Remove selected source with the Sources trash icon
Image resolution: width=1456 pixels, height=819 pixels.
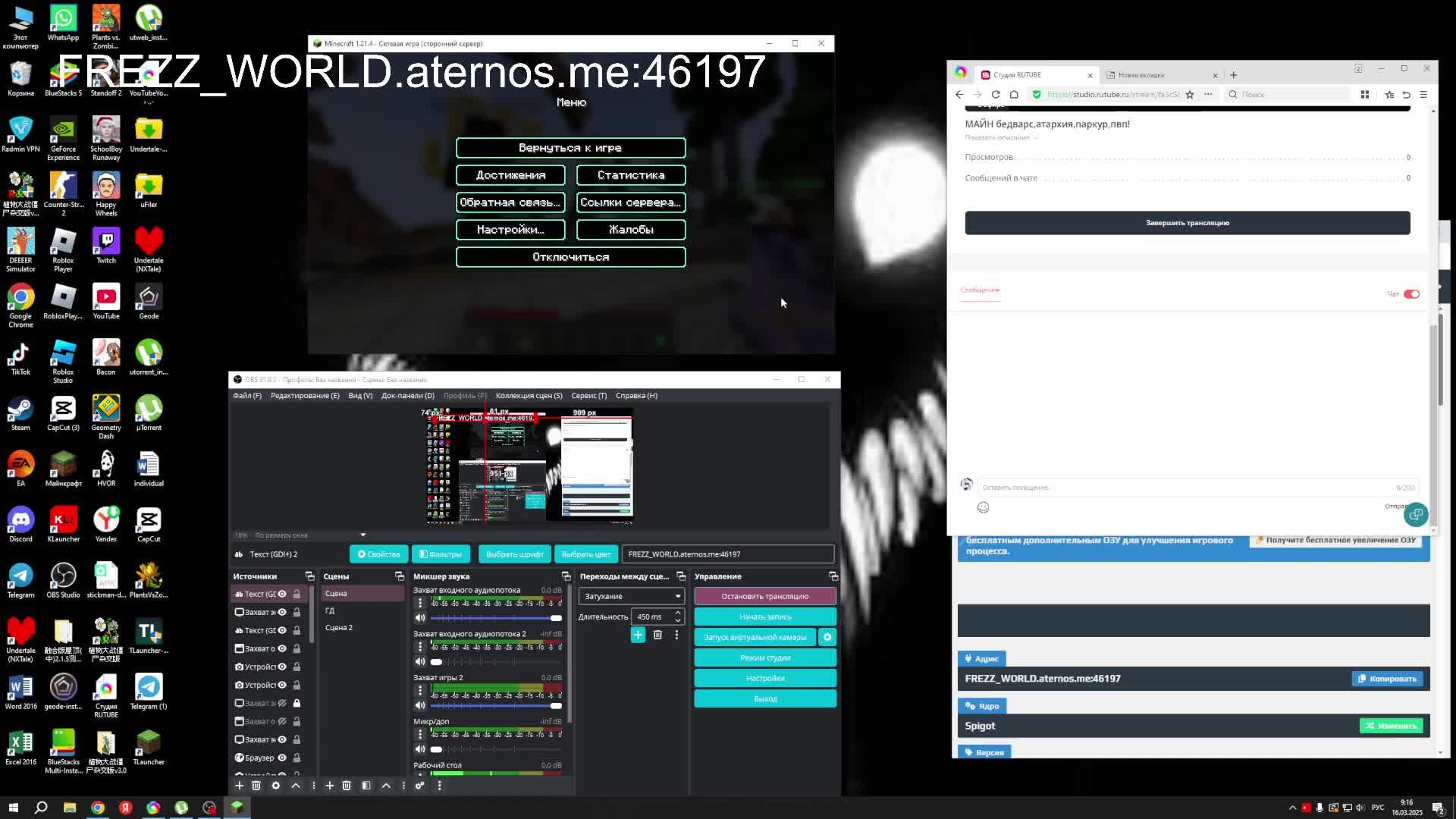pos(256,786)
